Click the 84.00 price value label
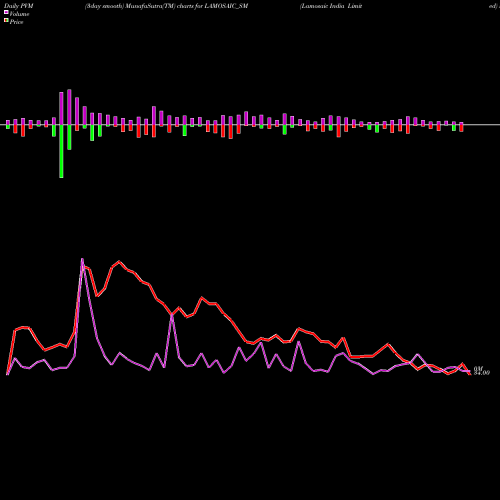500x500 pixels. tap(482, 373)
